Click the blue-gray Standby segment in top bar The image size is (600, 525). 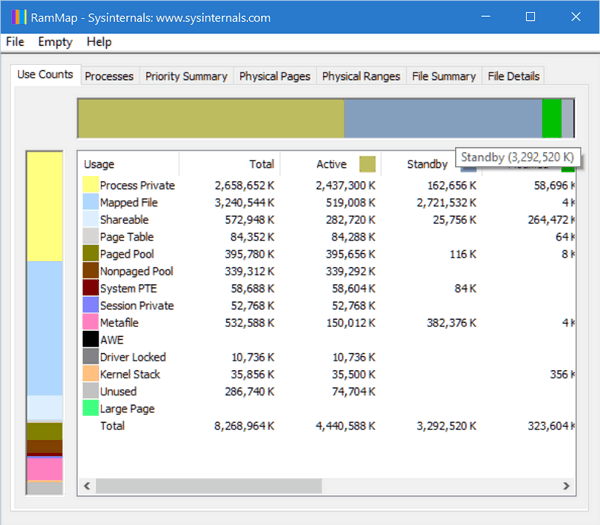click(443, 118)
